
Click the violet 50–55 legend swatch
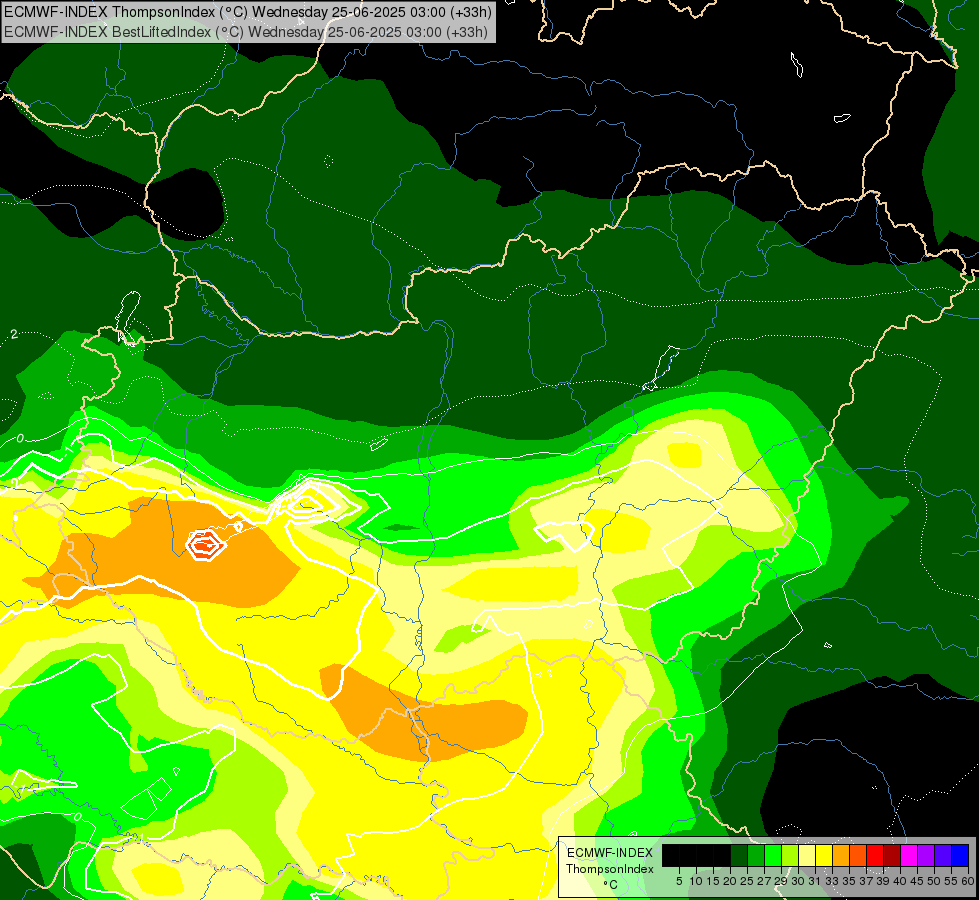point(943,855)
